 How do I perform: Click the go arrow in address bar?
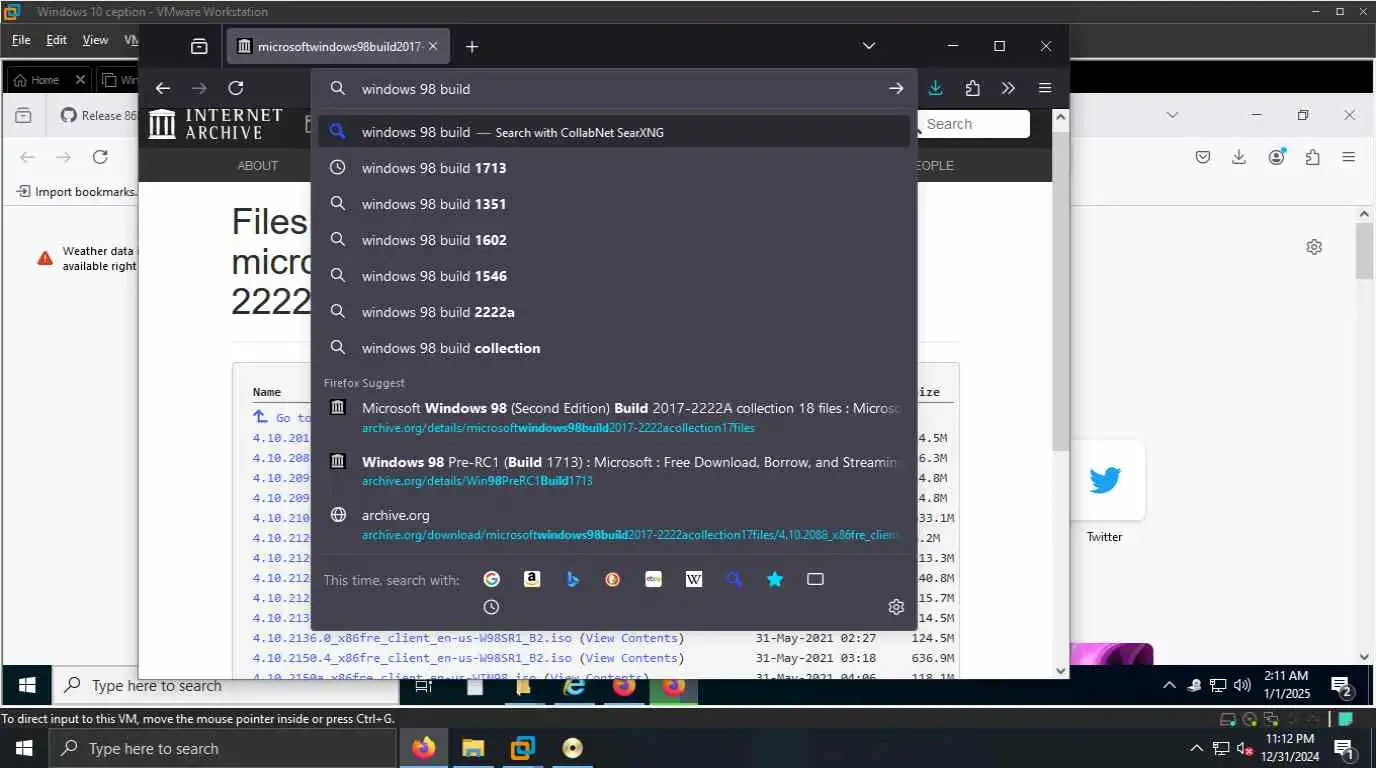[896, 89]
